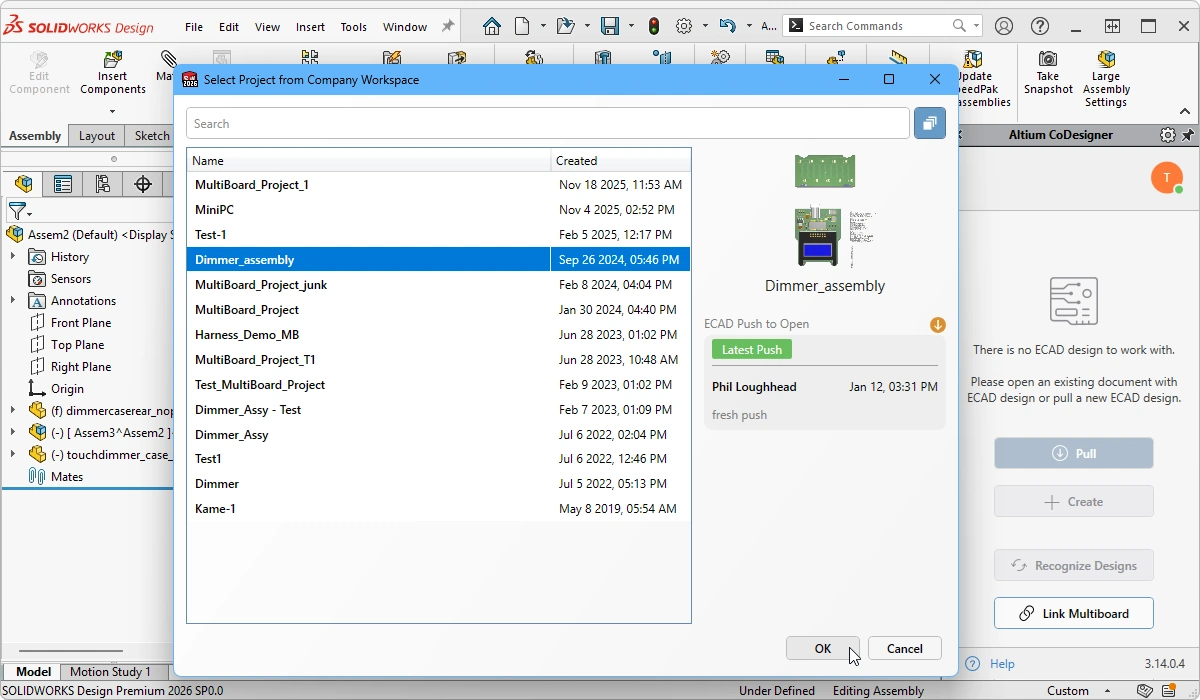Sort the project list by the Created column
The image size is (1200, 700).
[x=621, y=160]
